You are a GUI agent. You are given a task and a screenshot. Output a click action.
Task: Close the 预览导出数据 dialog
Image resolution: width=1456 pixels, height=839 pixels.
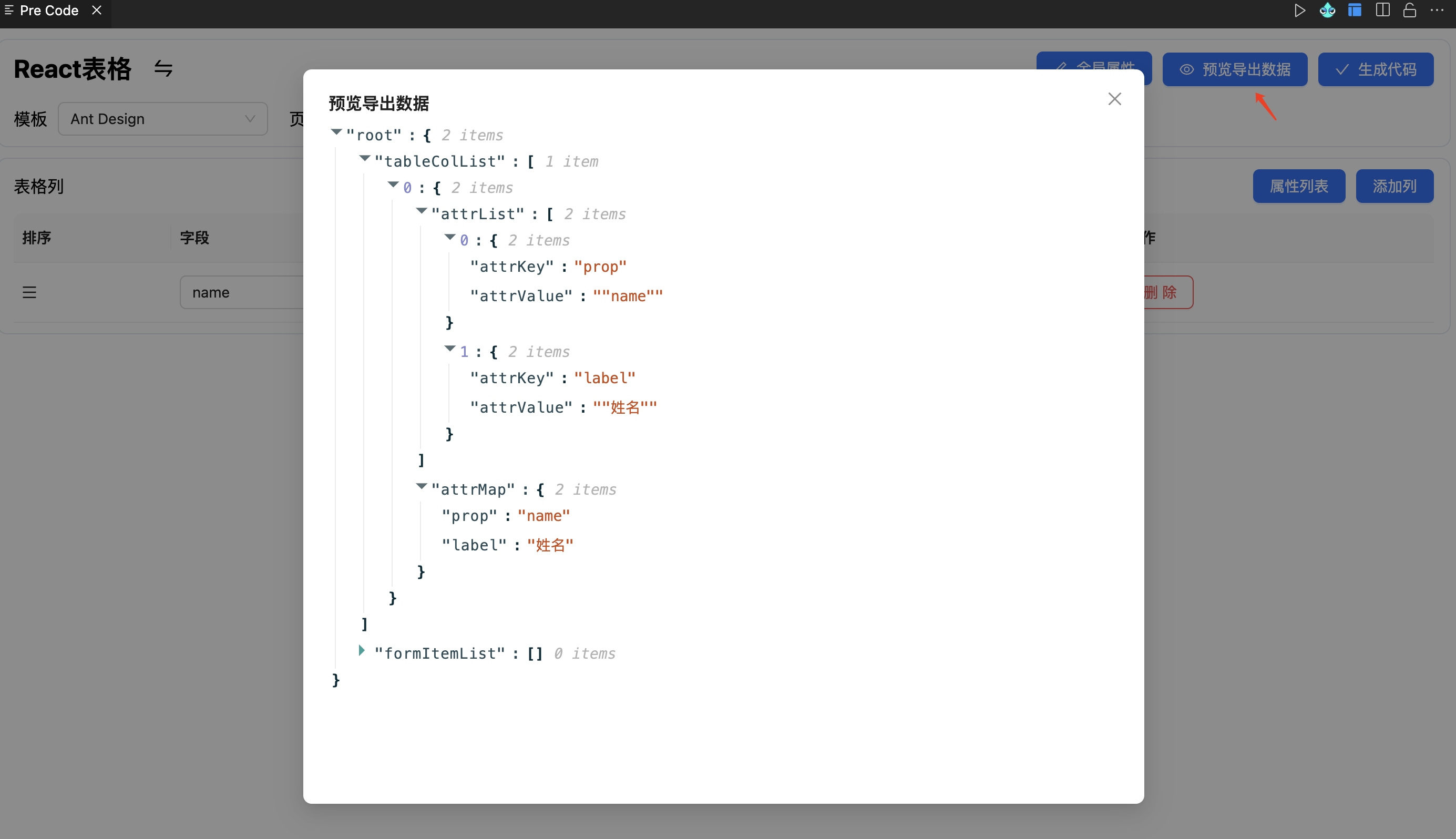1114,99
